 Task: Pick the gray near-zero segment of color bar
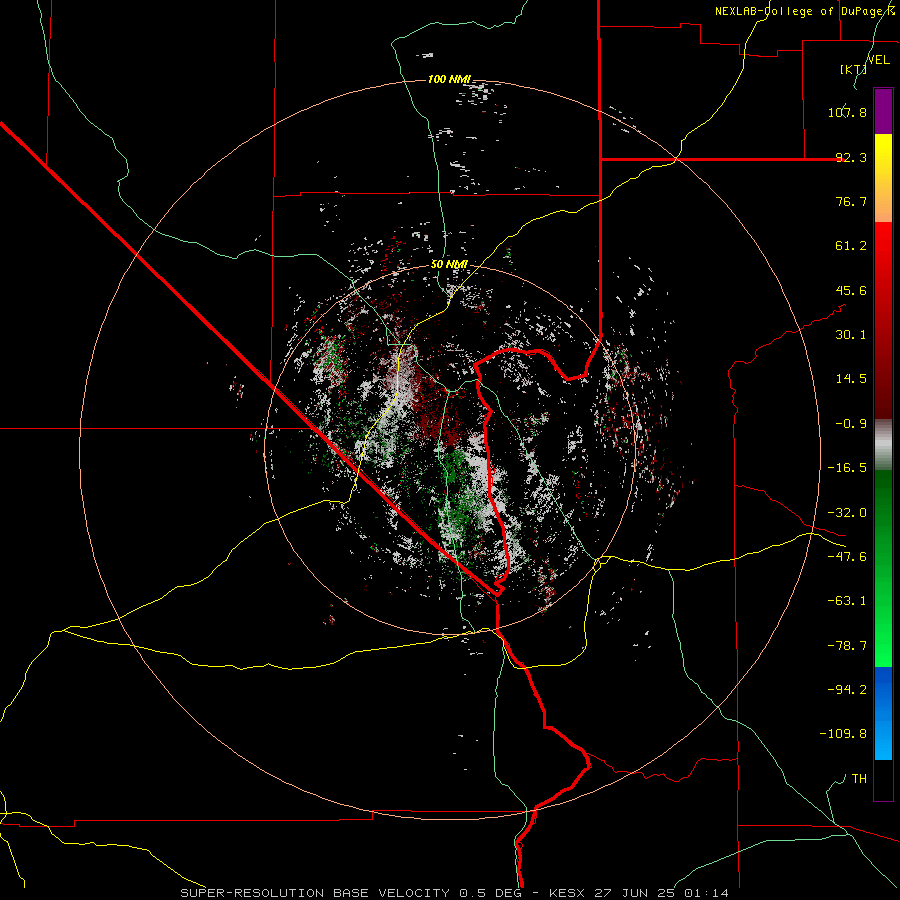coord(883,445)
